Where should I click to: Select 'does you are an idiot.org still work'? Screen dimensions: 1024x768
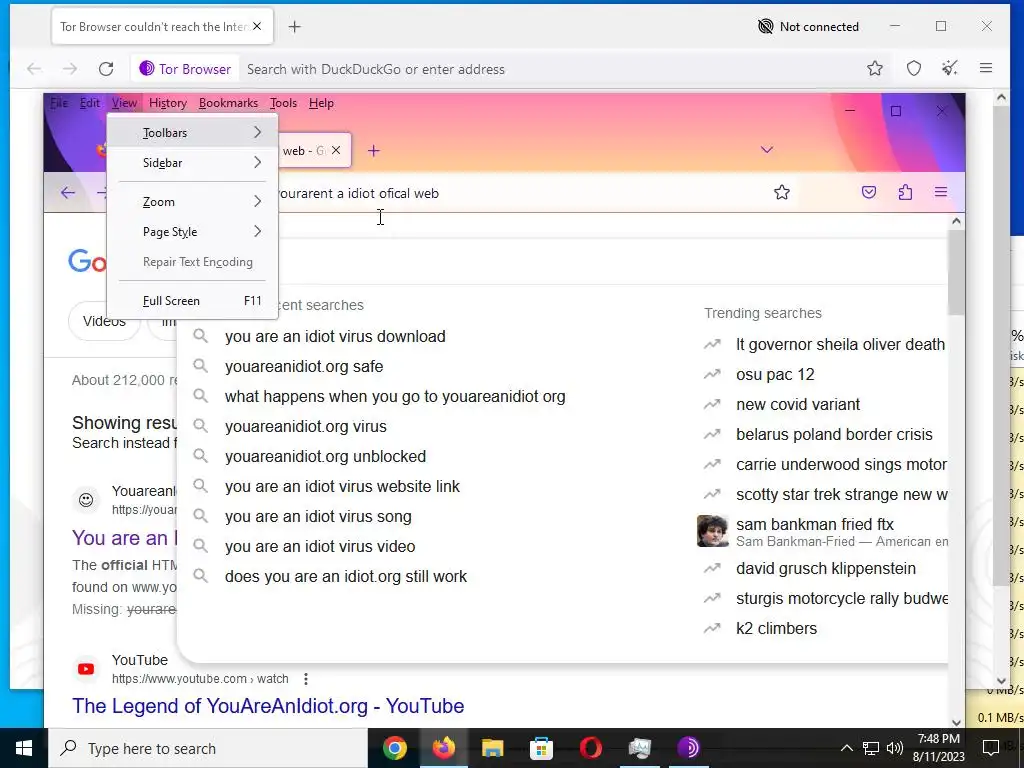[345, 577]
